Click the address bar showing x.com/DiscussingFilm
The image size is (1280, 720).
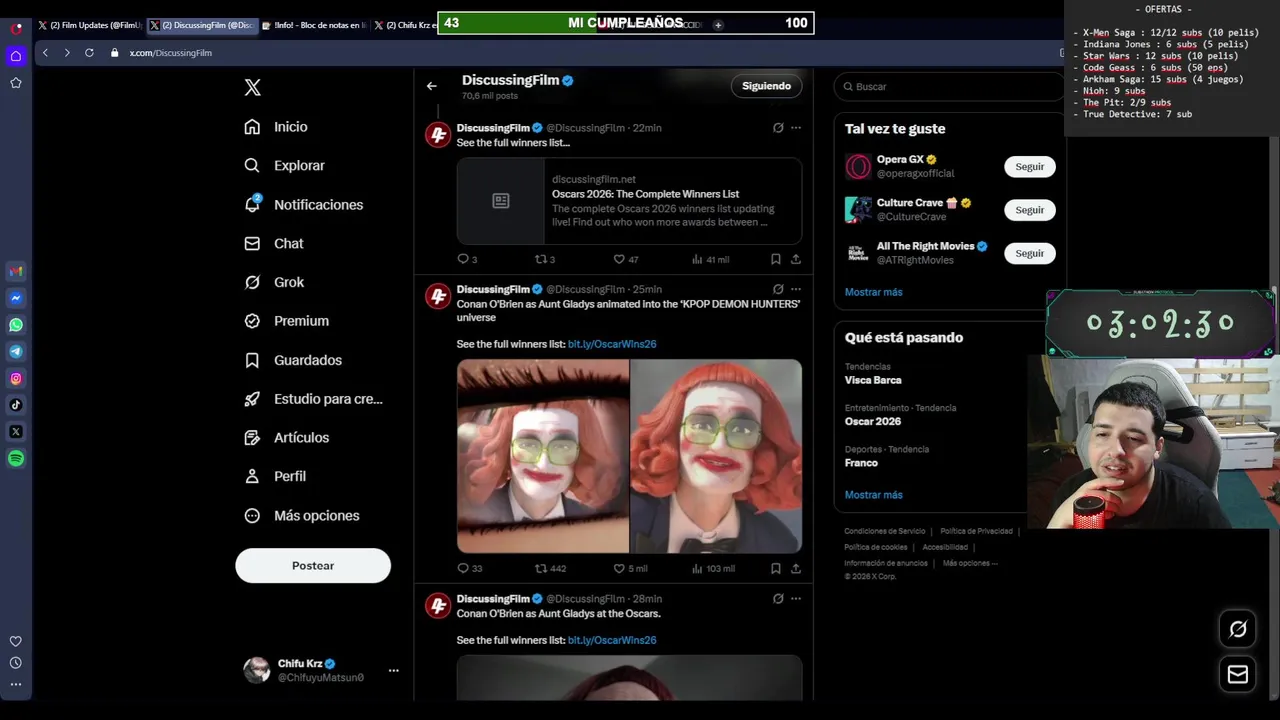[x=580, y=52]
